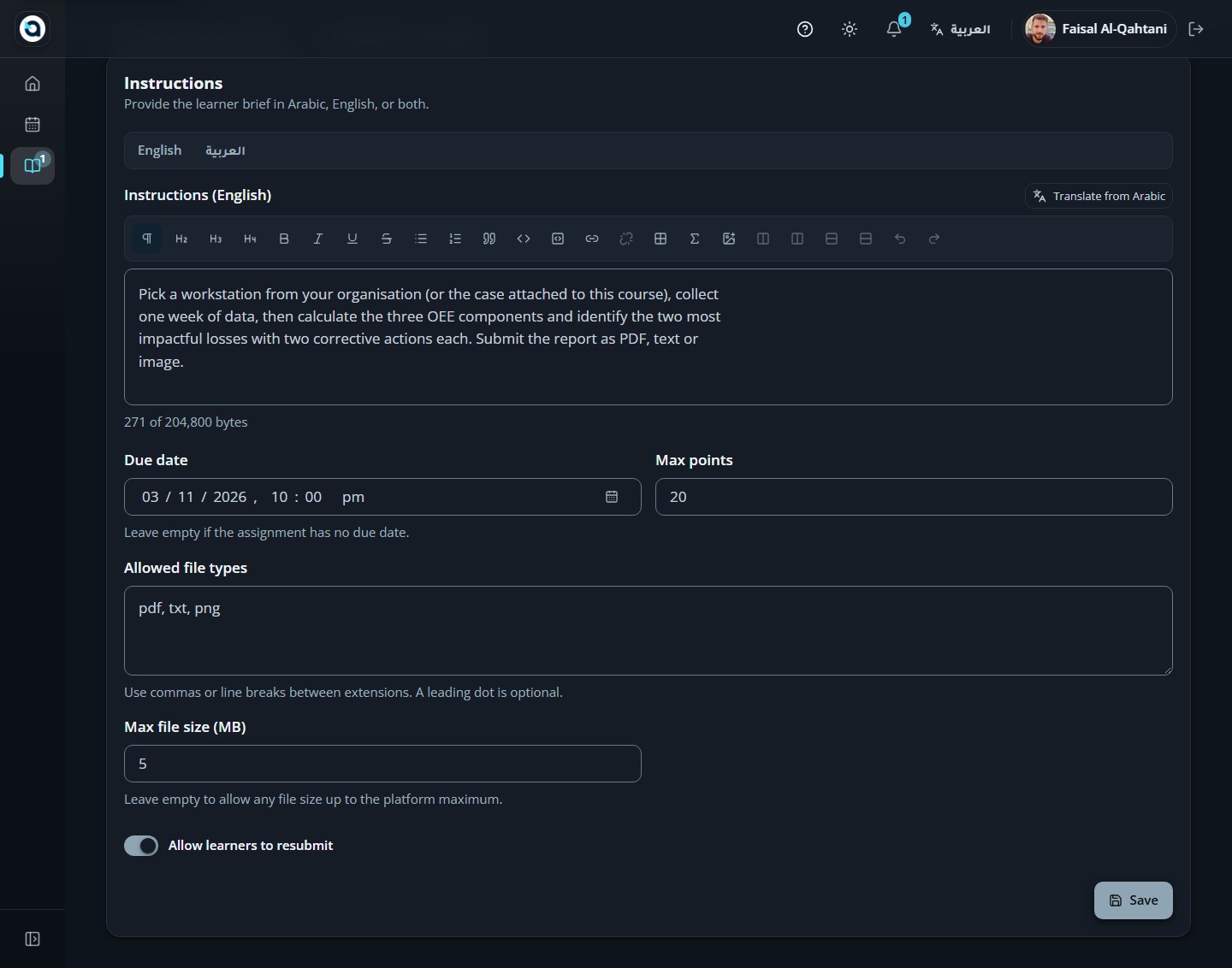1232x968 pixels.
Task: Collapse the sidebar panel
Action: pyautogui.click(x=33, y=939)
